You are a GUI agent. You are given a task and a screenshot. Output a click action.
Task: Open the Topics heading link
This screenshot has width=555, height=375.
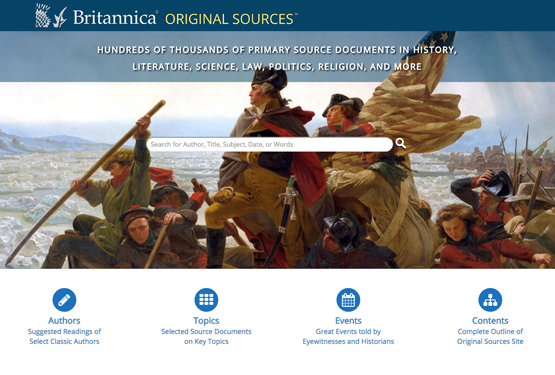tap(206, 321)
